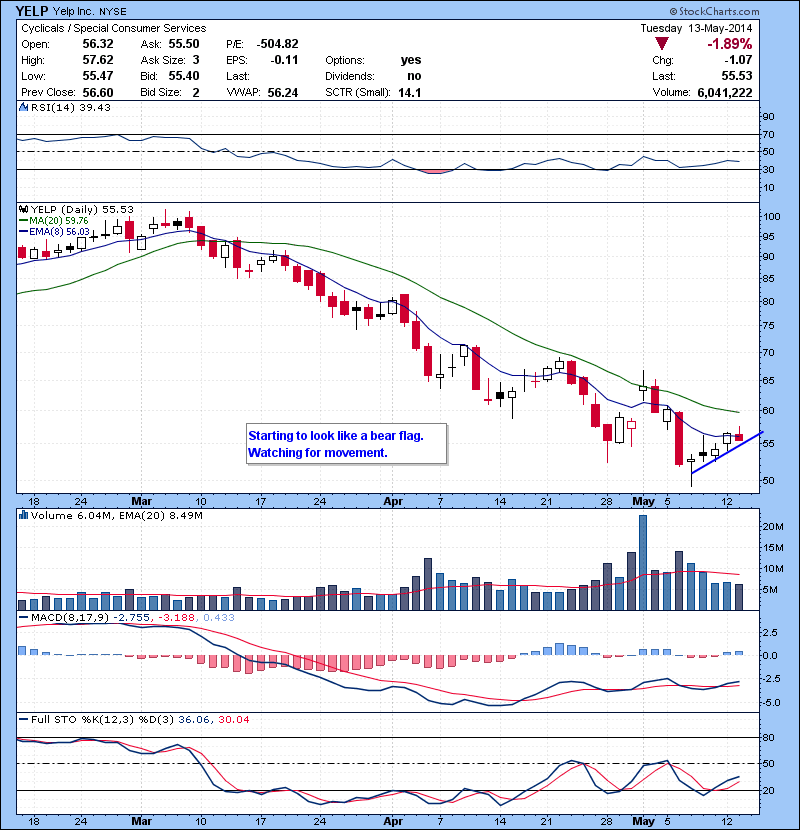
Task: Click the "Watching for movement." annotation line
Action: pos(318,453)
